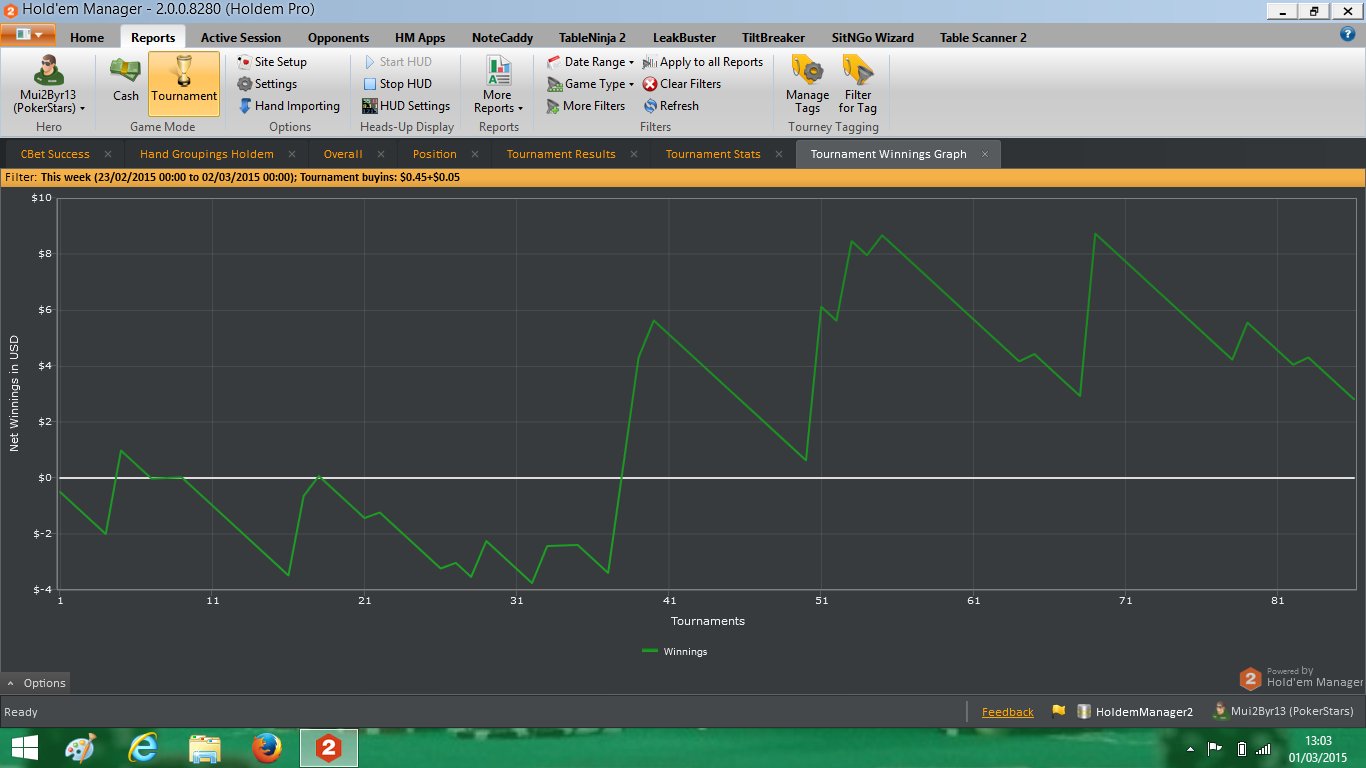This screenshot has height=768, width=1366.
Task: Clear Filters with the red X icon
Action: (682, 84)
